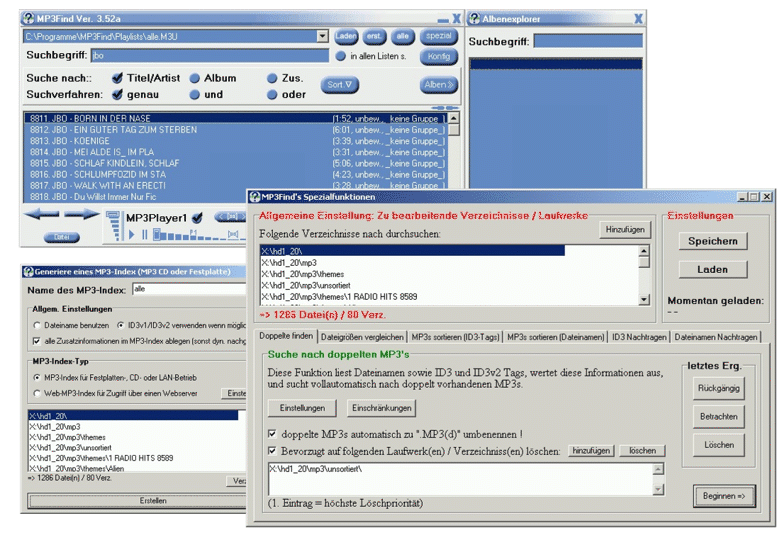Open the 'ID3 Nachtragen' tab
Screen dimensions: 780x533
(x=639, y=337)
